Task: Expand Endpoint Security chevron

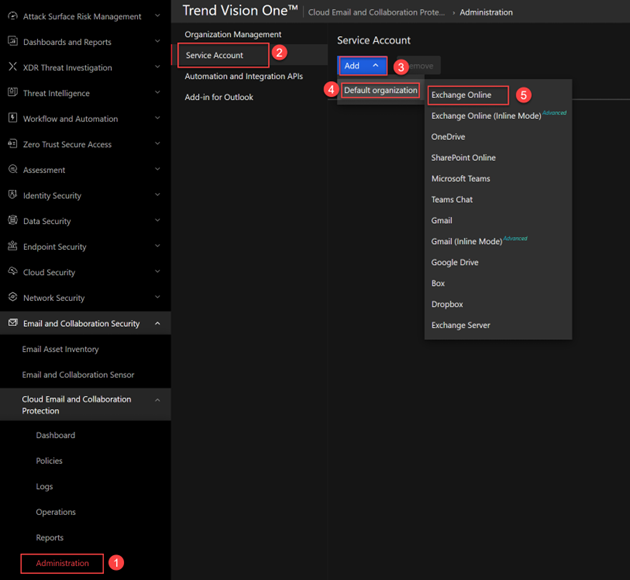Action: 158,246
